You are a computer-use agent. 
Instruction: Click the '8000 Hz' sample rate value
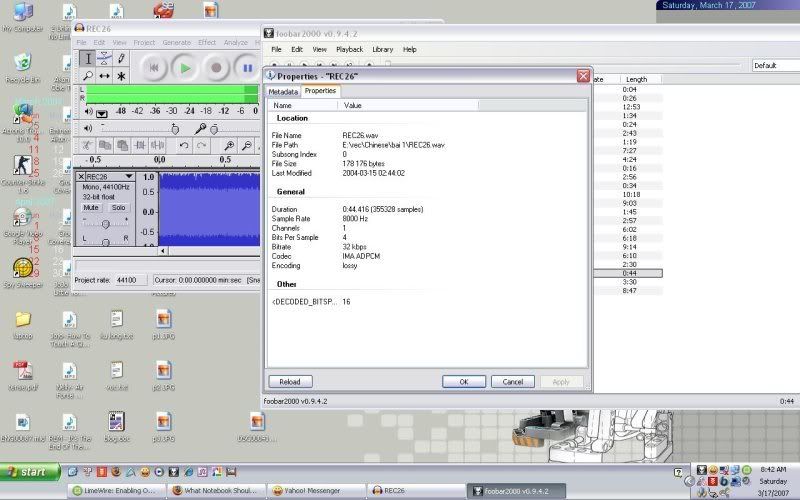click(x=355, y=218)
